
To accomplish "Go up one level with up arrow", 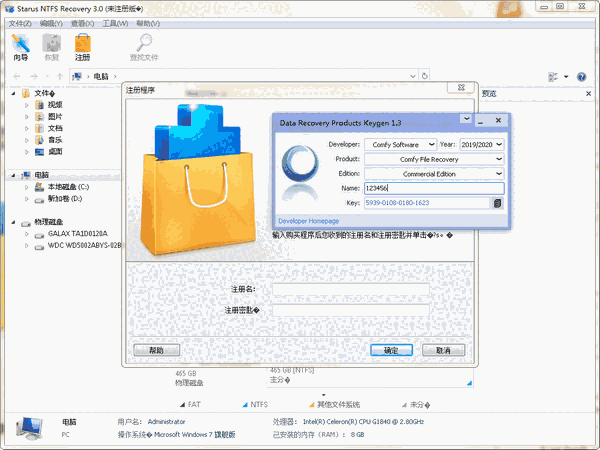I will coord(60,77).
